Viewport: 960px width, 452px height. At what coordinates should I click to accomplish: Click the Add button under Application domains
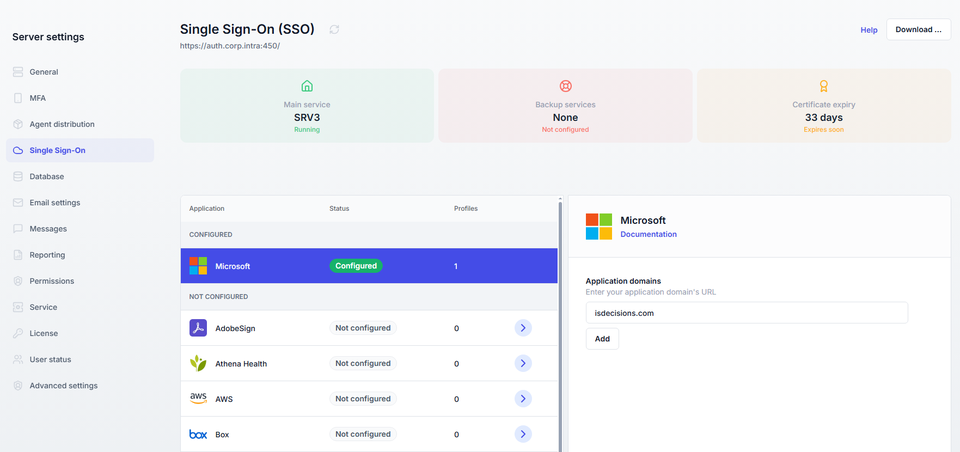[602, 339]
